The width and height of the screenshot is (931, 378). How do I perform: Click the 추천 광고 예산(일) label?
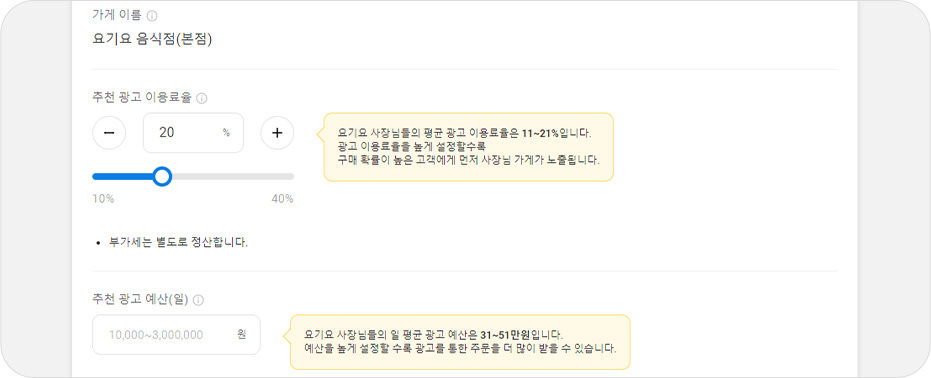(140, 300)
